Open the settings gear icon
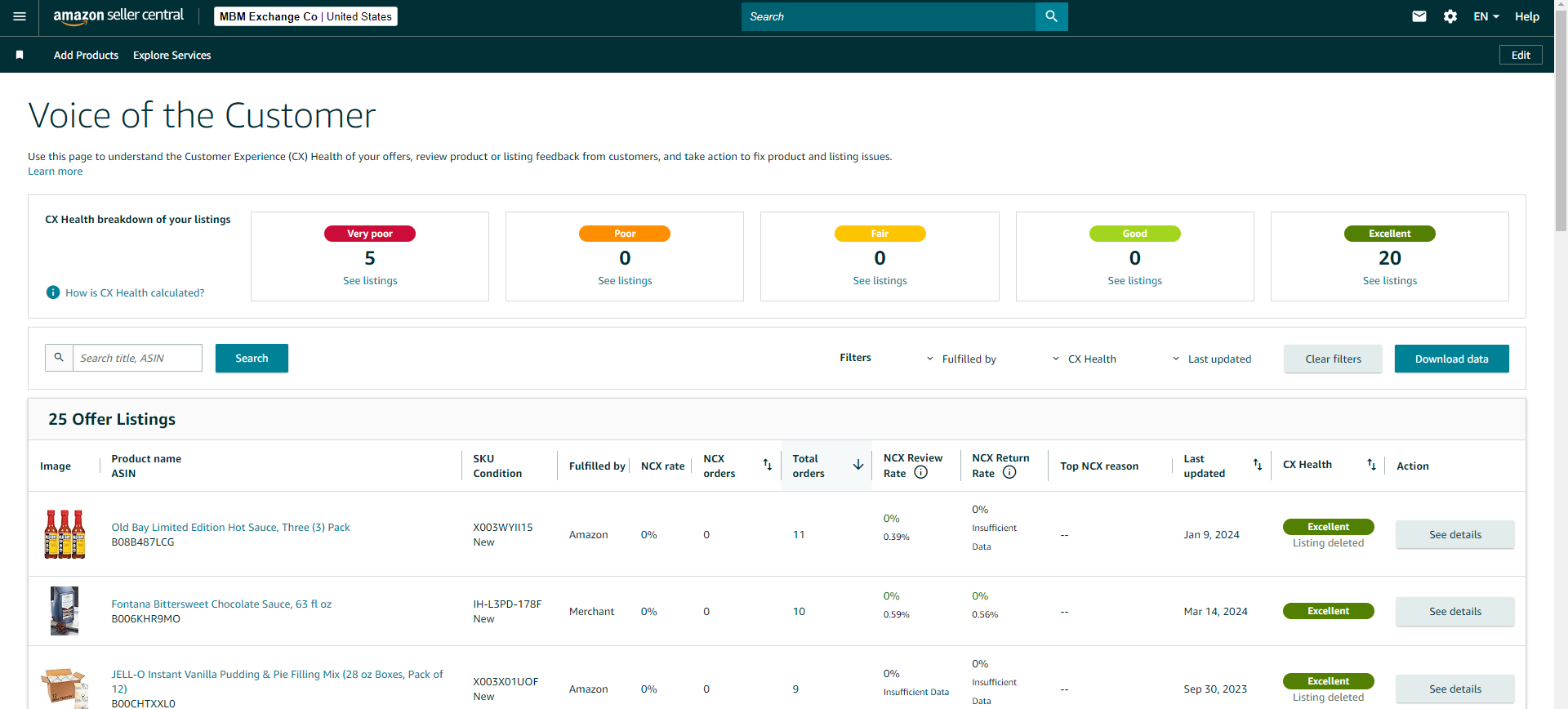Viewport: 1568px width, 709px height. click(1450, 16)
